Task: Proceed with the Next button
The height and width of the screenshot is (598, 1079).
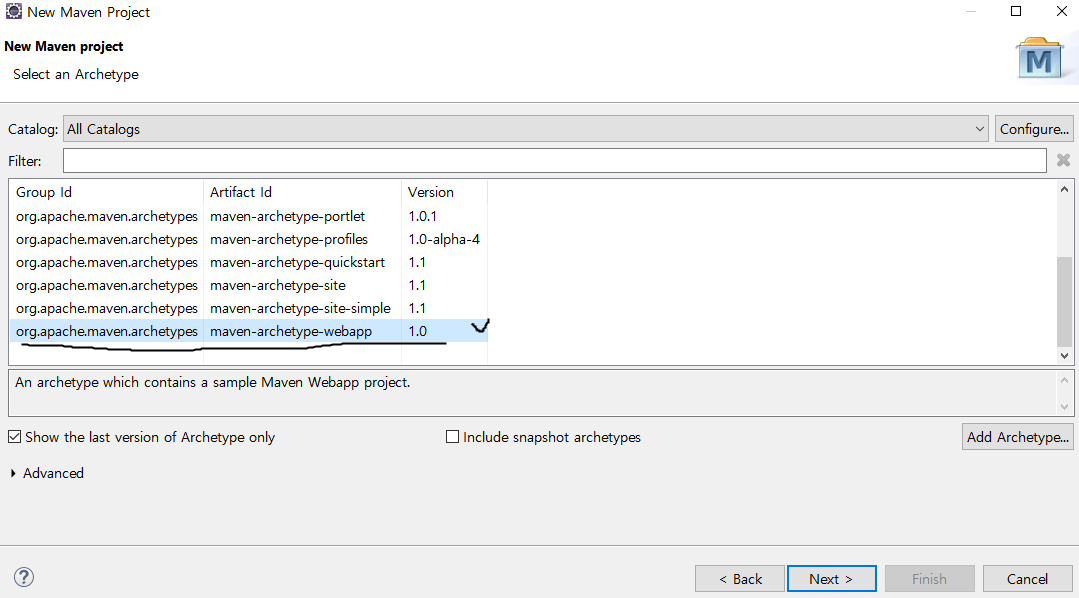Action: [x=831, y=579]
